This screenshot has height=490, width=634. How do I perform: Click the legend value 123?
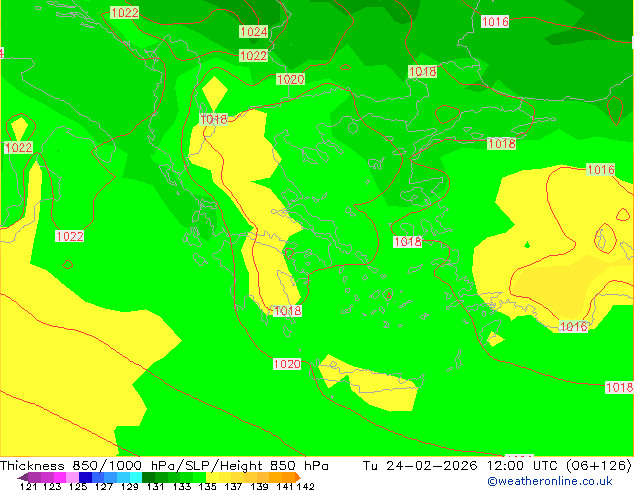click(52, 486)
